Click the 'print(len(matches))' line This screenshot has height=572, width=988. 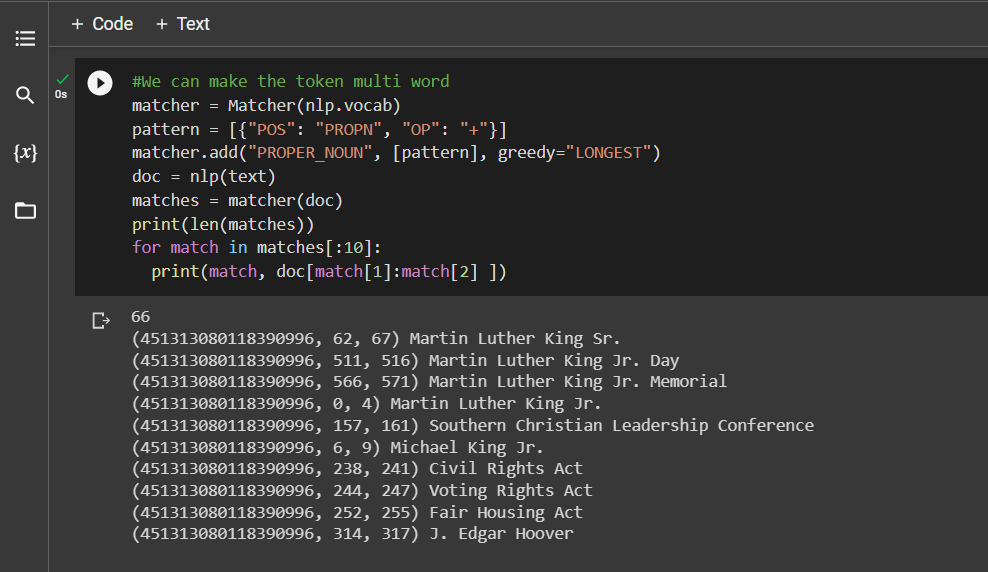[x=223, y=224]
